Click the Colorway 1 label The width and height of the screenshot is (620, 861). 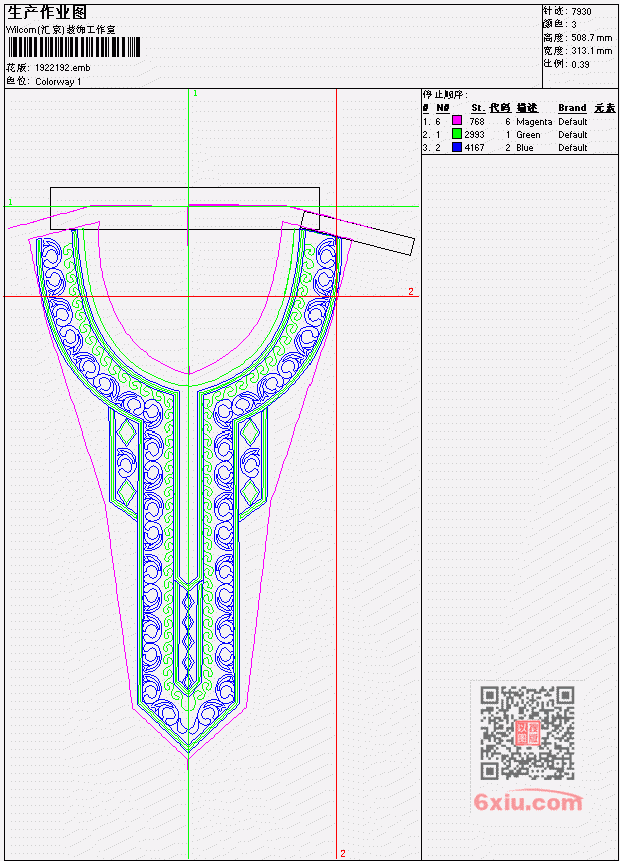tap(58, 82)
